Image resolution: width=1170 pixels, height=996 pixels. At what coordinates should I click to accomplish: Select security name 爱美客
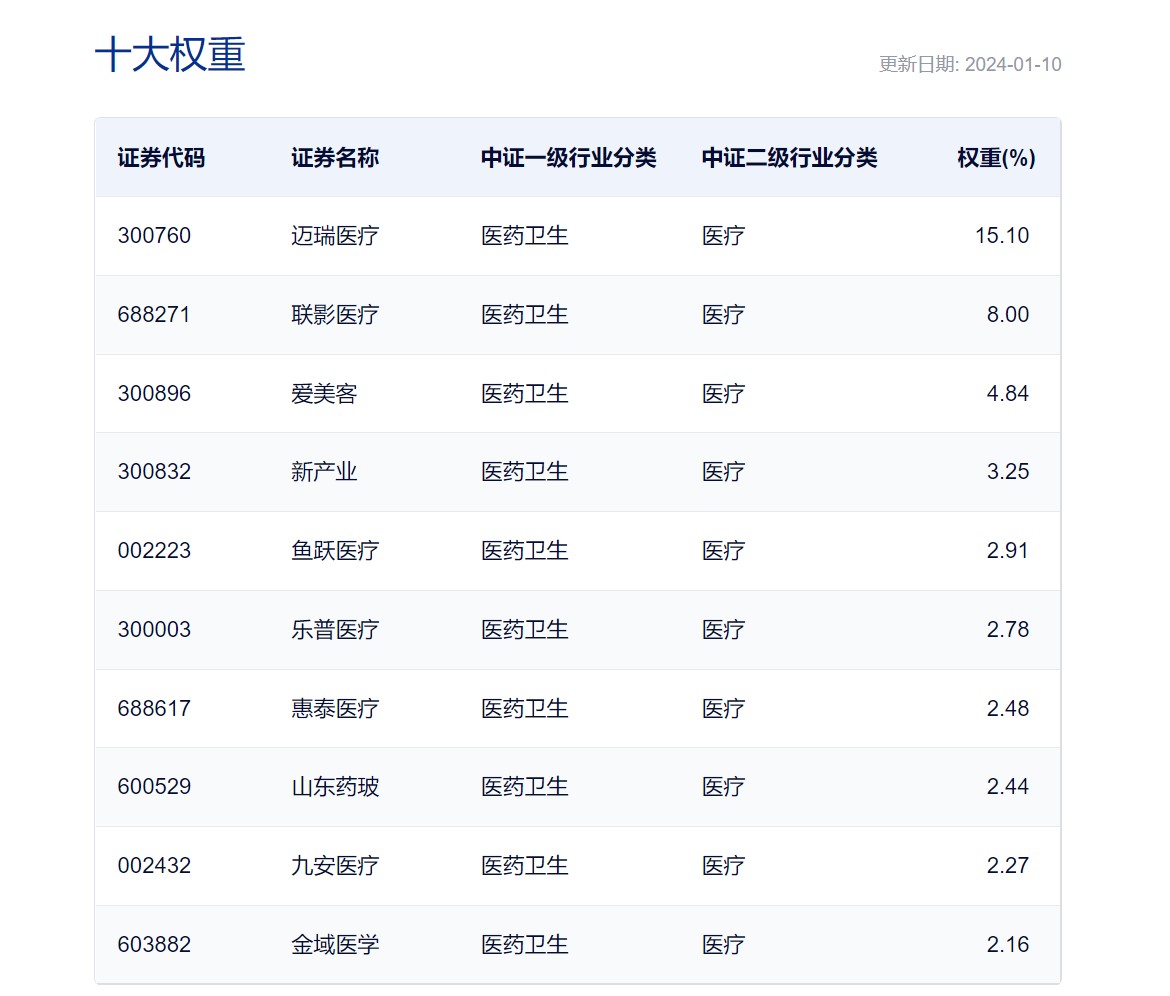point(324,393)
